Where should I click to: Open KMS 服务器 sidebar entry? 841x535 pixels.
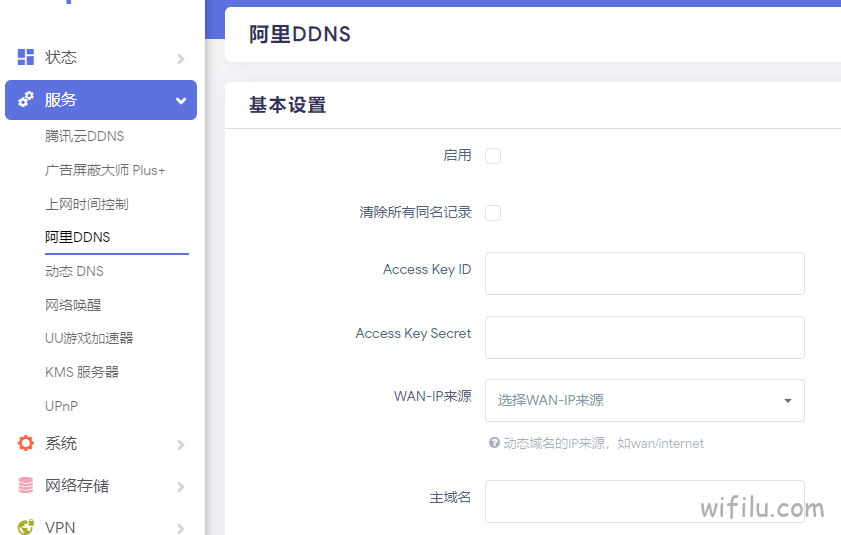pos(82,372)
